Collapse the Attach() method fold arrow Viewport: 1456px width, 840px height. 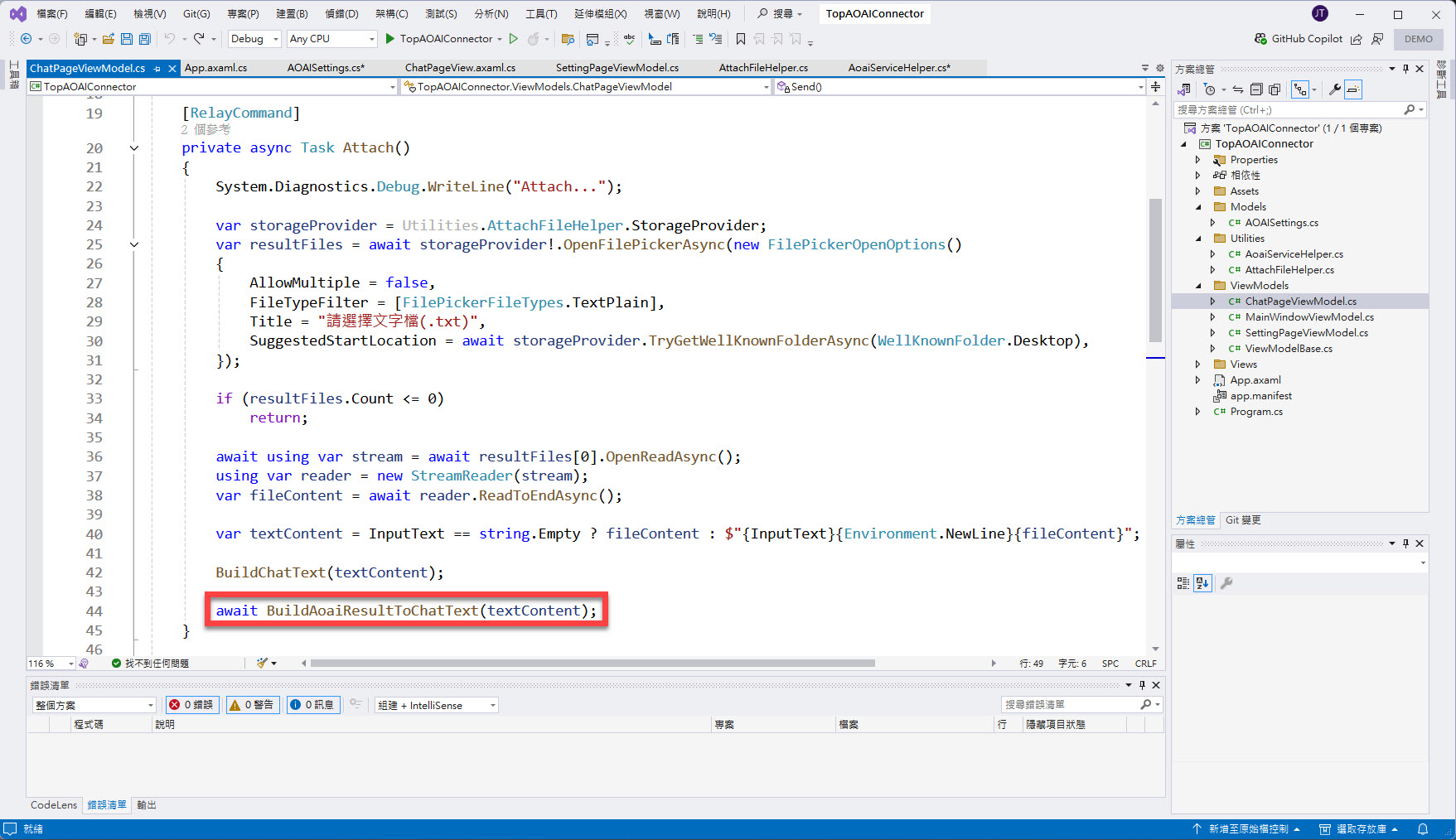pos(134,148)
